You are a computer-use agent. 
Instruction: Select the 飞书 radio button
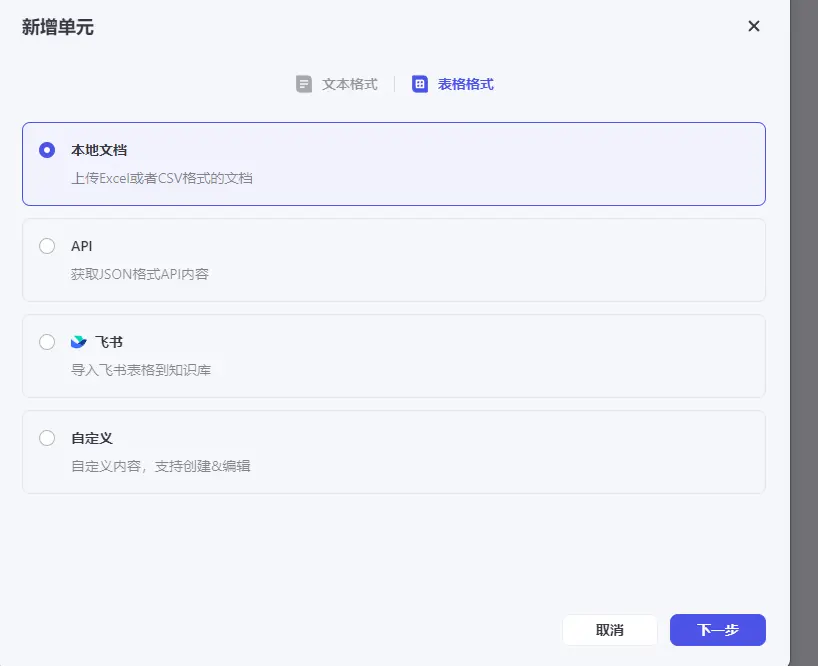tap(47, 342)
